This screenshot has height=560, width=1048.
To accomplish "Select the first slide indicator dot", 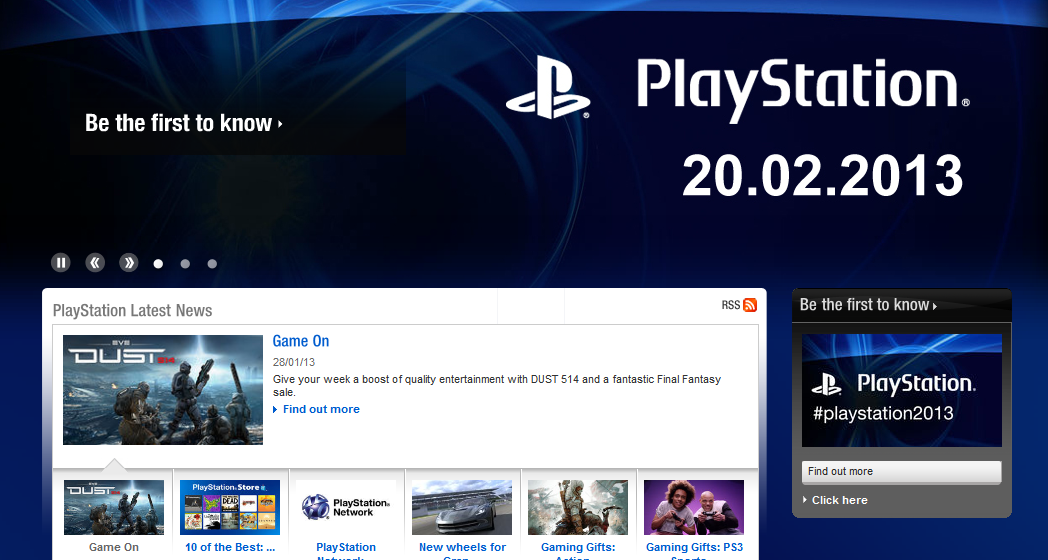I will click(x=158, y=264).
